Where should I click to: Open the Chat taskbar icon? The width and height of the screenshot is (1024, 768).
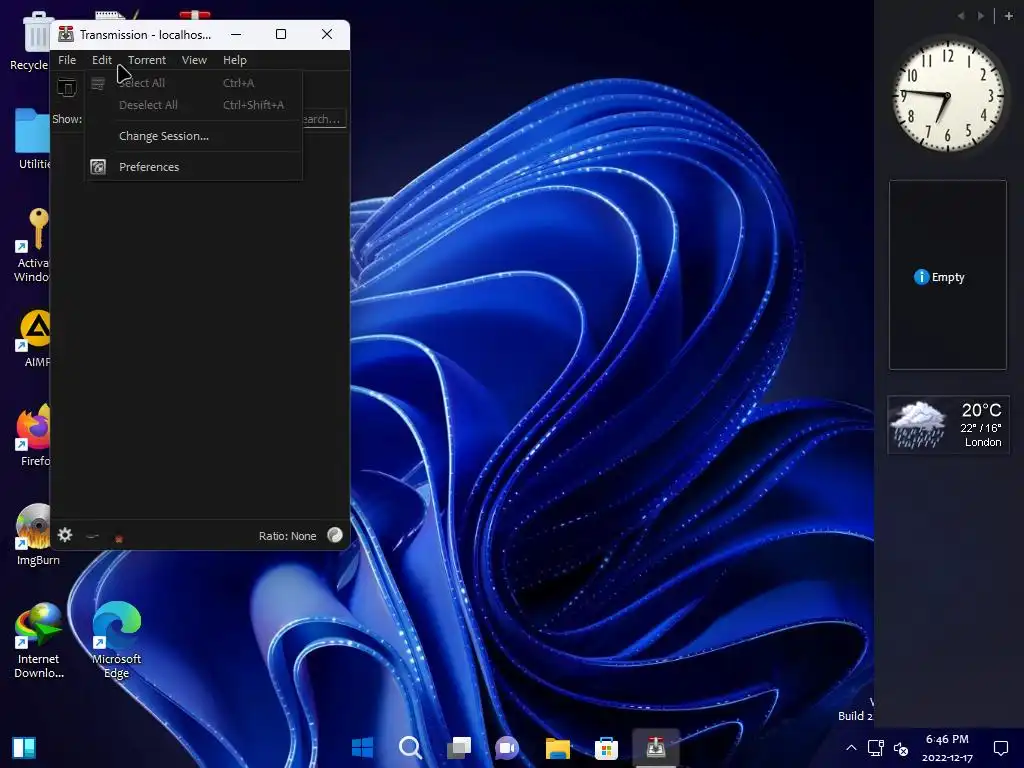pos(507,747)
